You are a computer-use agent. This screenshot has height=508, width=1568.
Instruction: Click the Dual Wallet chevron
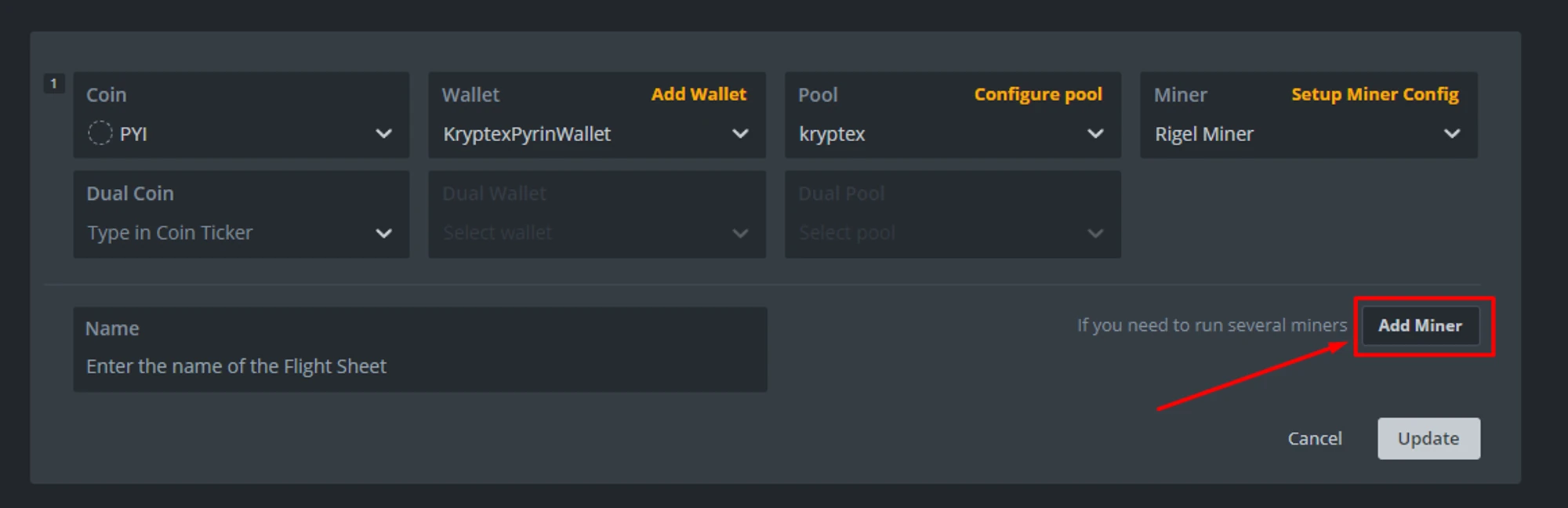[739, 234]
